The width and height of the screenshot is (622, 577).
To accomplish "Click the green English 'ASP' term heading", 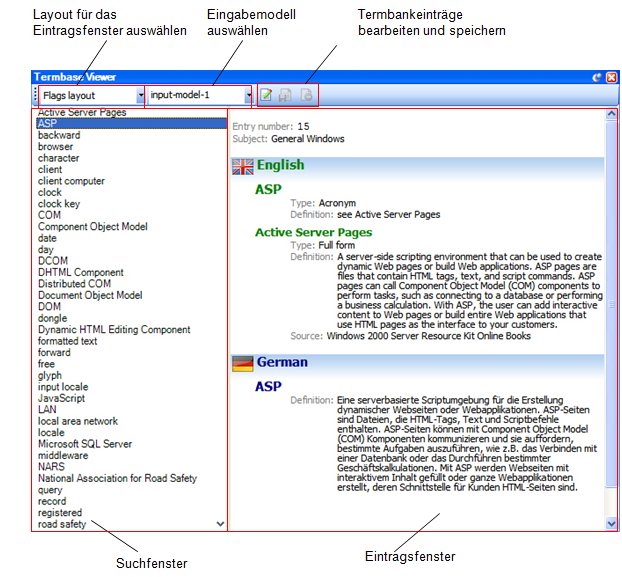I will point(268,190).
